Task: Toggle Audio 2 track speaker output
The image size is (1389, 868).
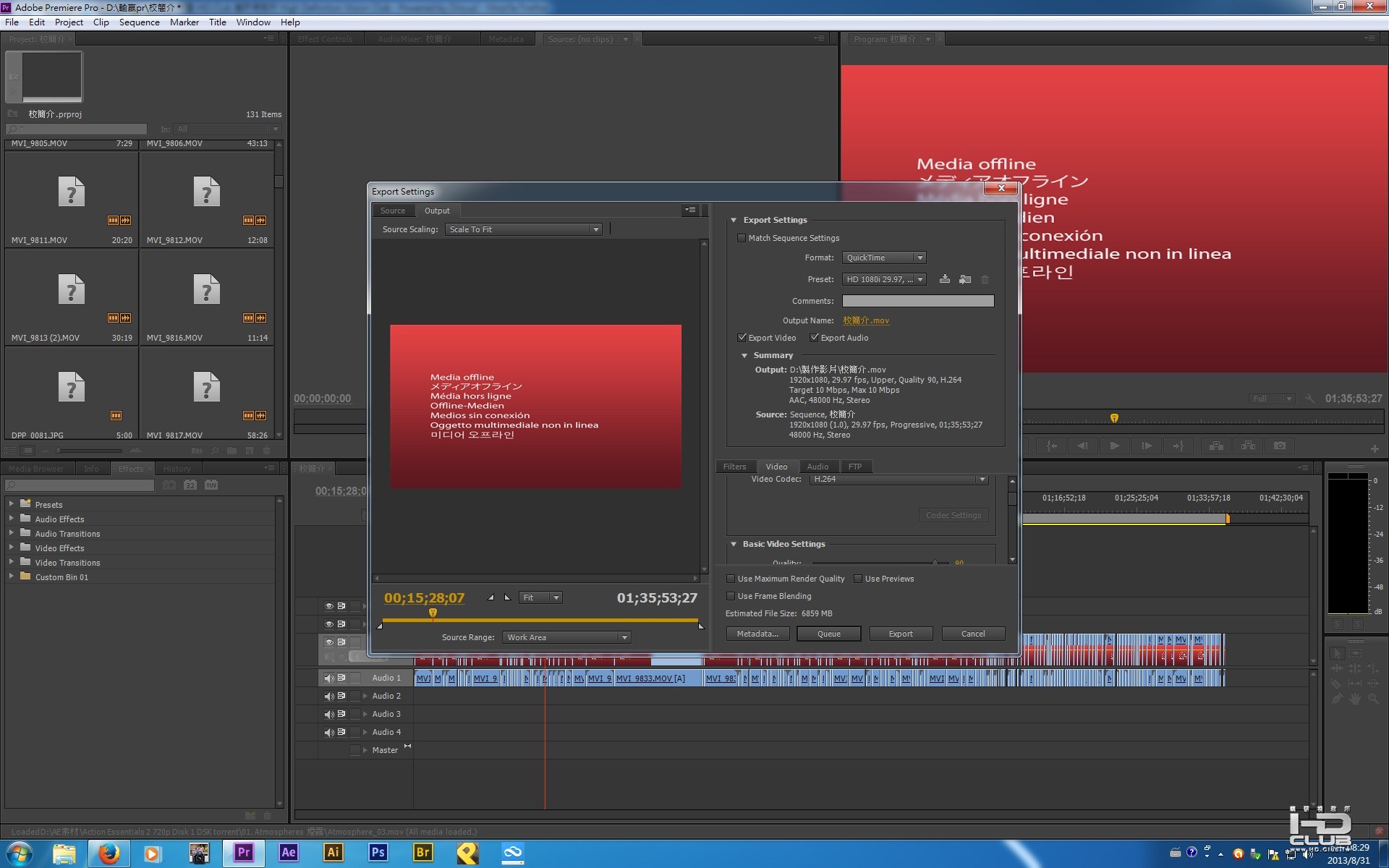Action: coord(329,696)
